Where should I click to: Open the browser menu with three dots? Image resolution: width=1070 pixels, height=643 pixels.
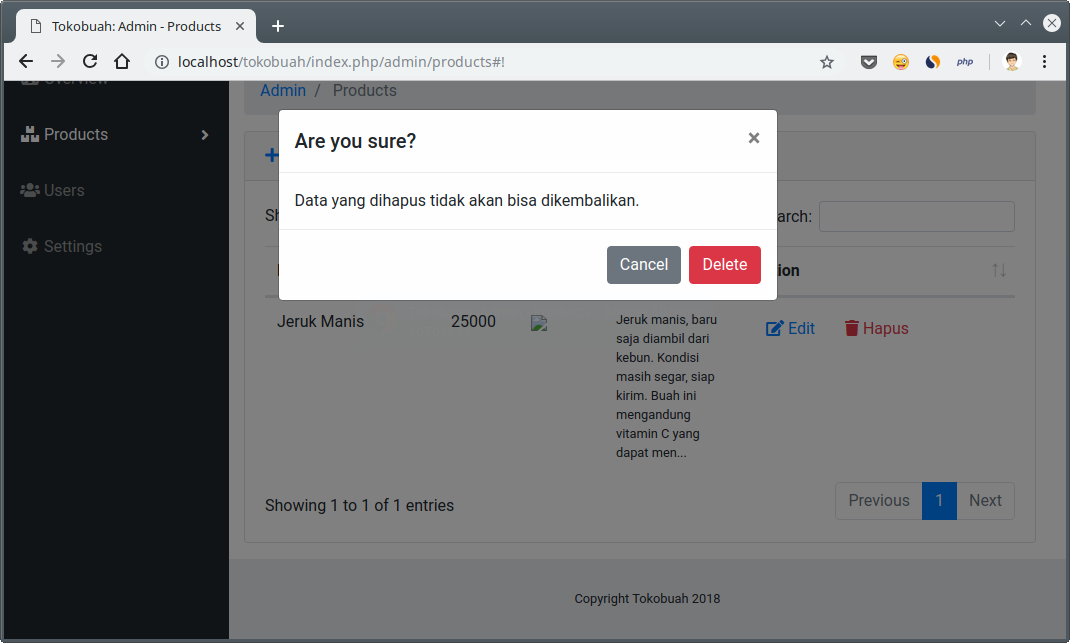click(x=1043, y=61)
